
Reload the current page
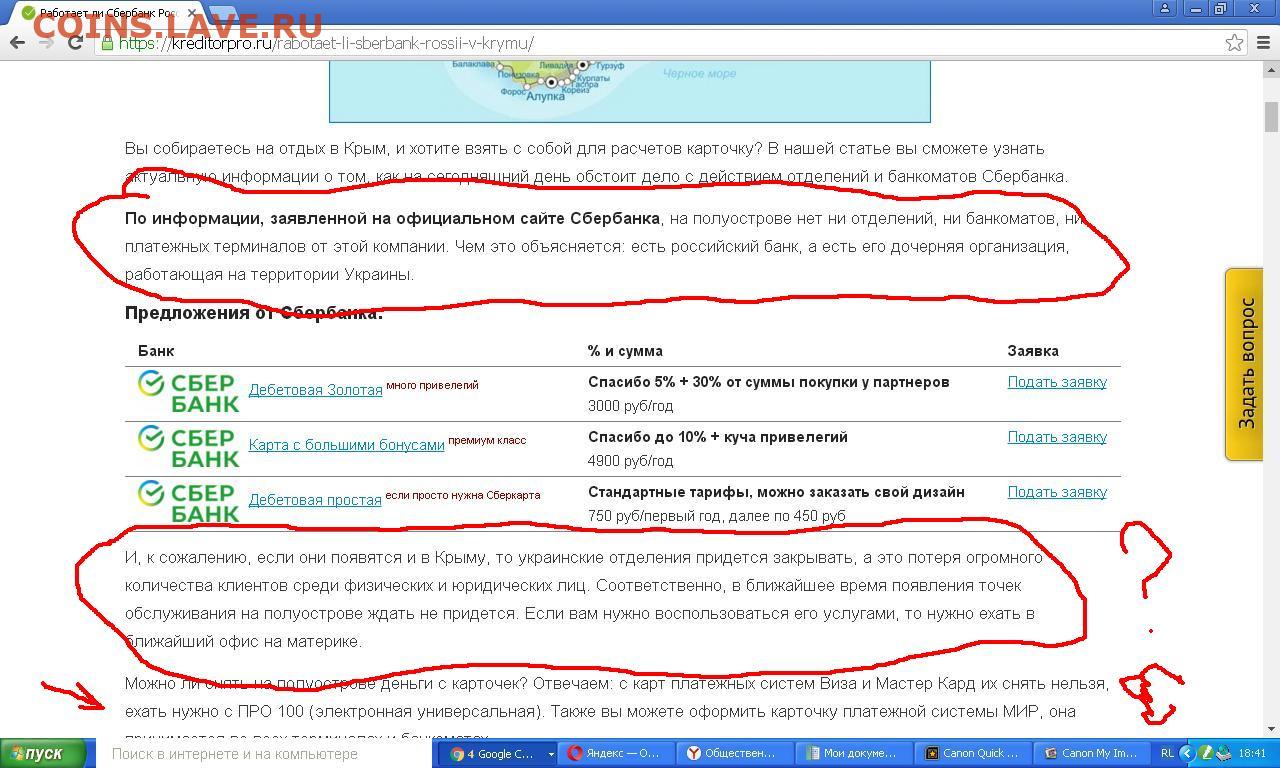pyautogui.click(x=76, y=43)
